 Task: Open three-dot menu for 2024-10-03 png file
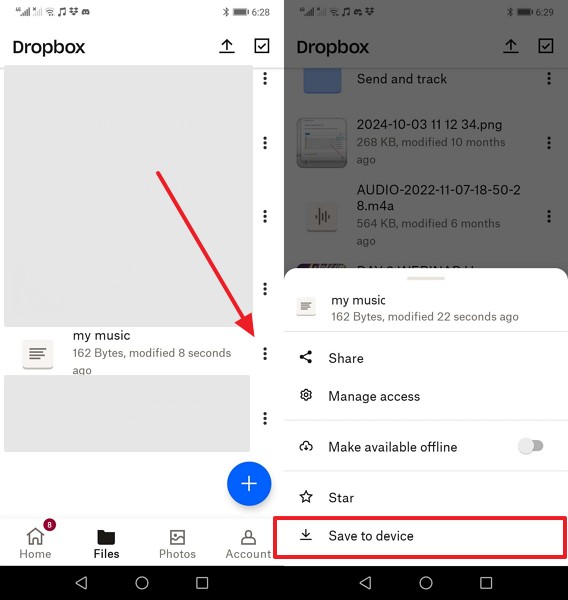click(x=549, y=143)
